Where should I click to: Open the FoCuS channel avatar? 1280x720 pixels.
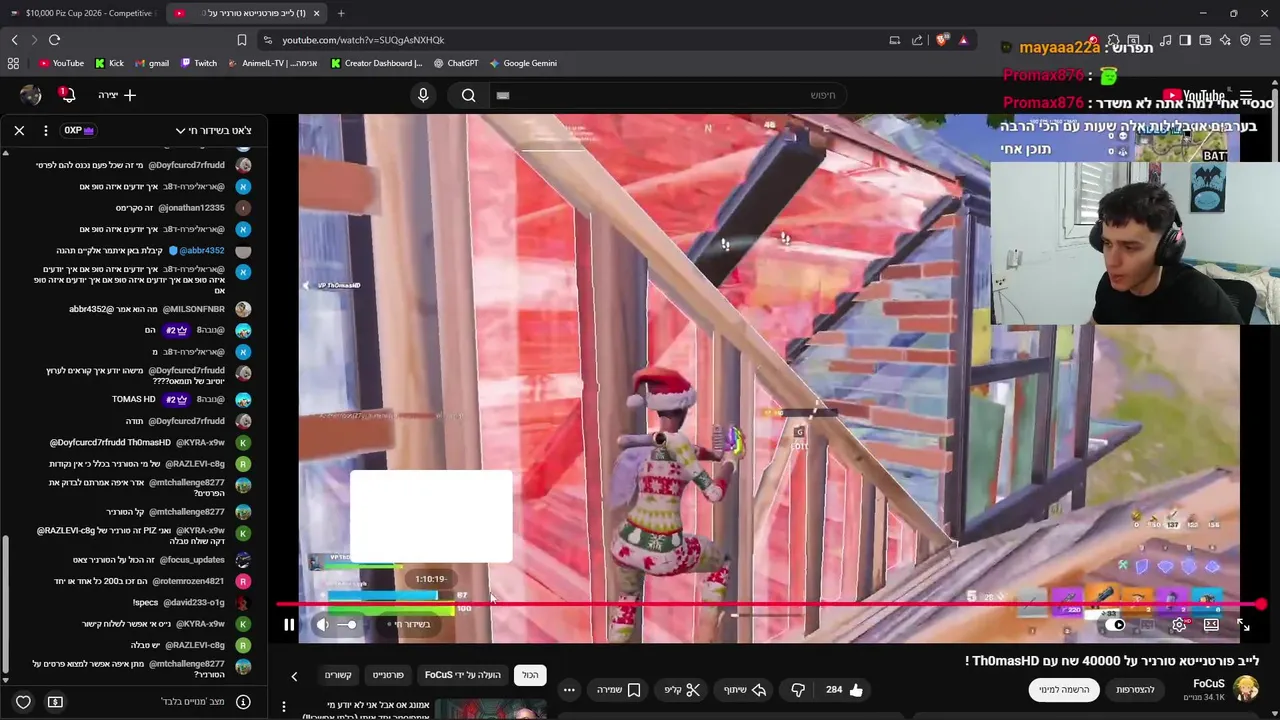[1246, 689]
